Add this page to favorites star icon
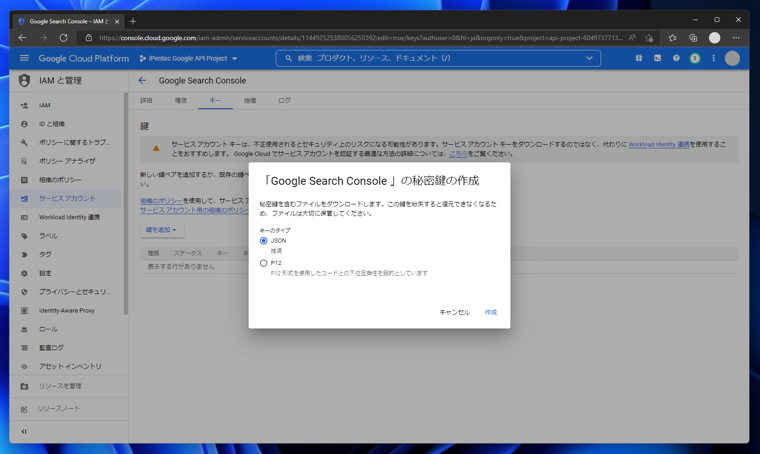 coord(649,38)
